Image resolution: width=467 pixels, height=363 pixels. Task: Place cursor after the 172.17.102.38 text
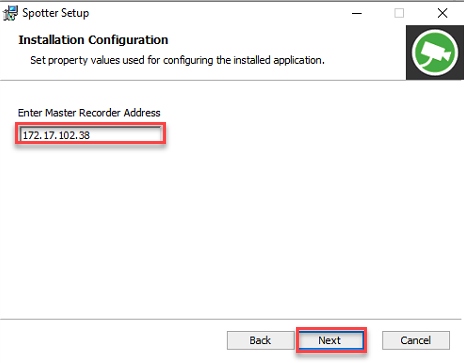point(91,135)
